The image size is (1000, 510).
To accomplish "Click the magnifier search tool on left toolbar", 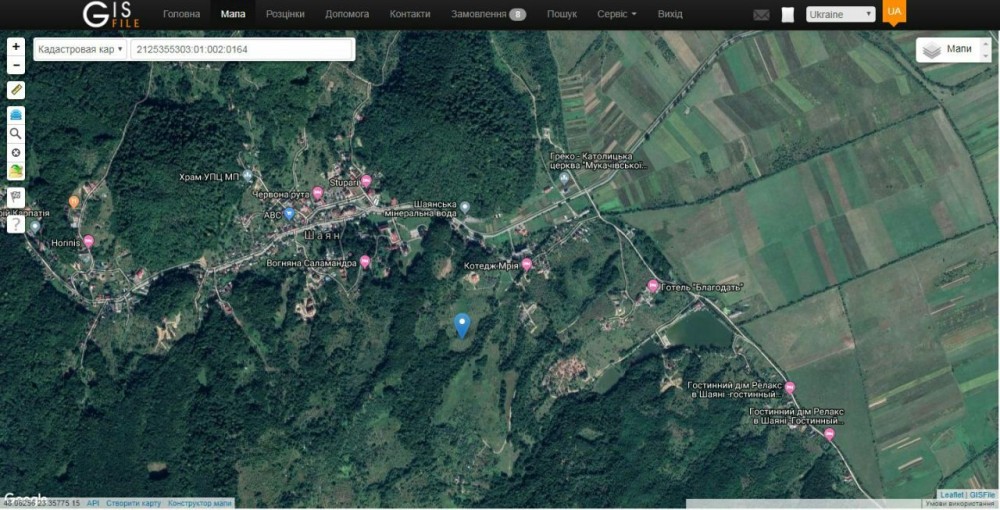I will 16,134.
